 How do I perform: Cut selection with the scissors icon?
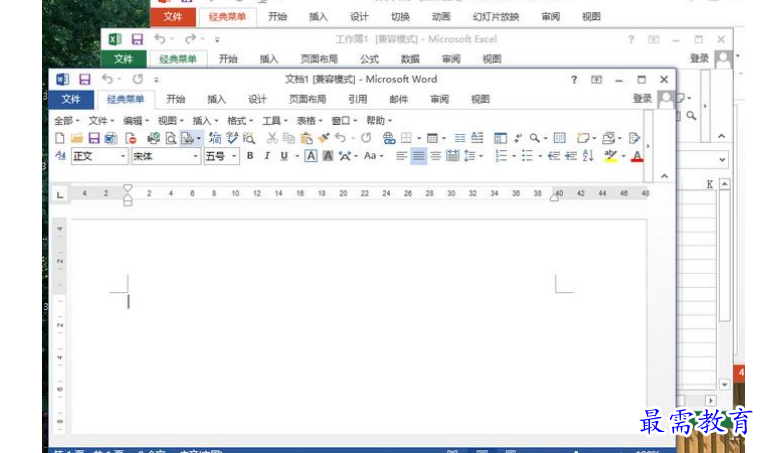coord(272,138)
